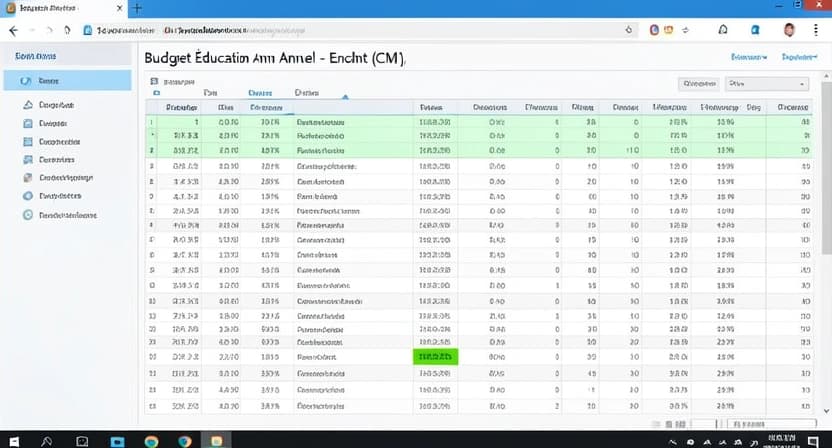
Task: Click the blue document extension icon
Action: point(755,30)
